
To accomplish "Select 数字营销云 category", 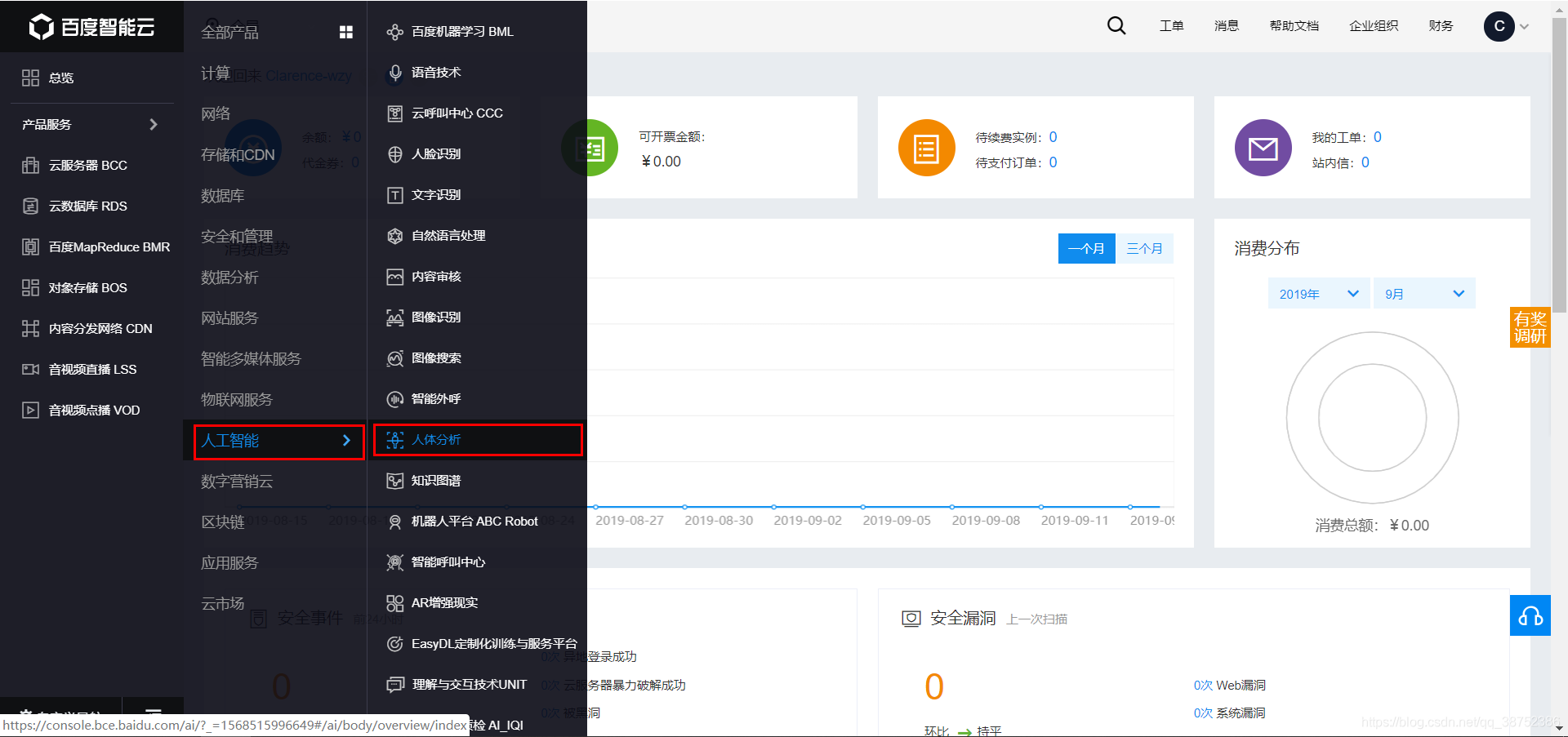I will click(237, 482).
